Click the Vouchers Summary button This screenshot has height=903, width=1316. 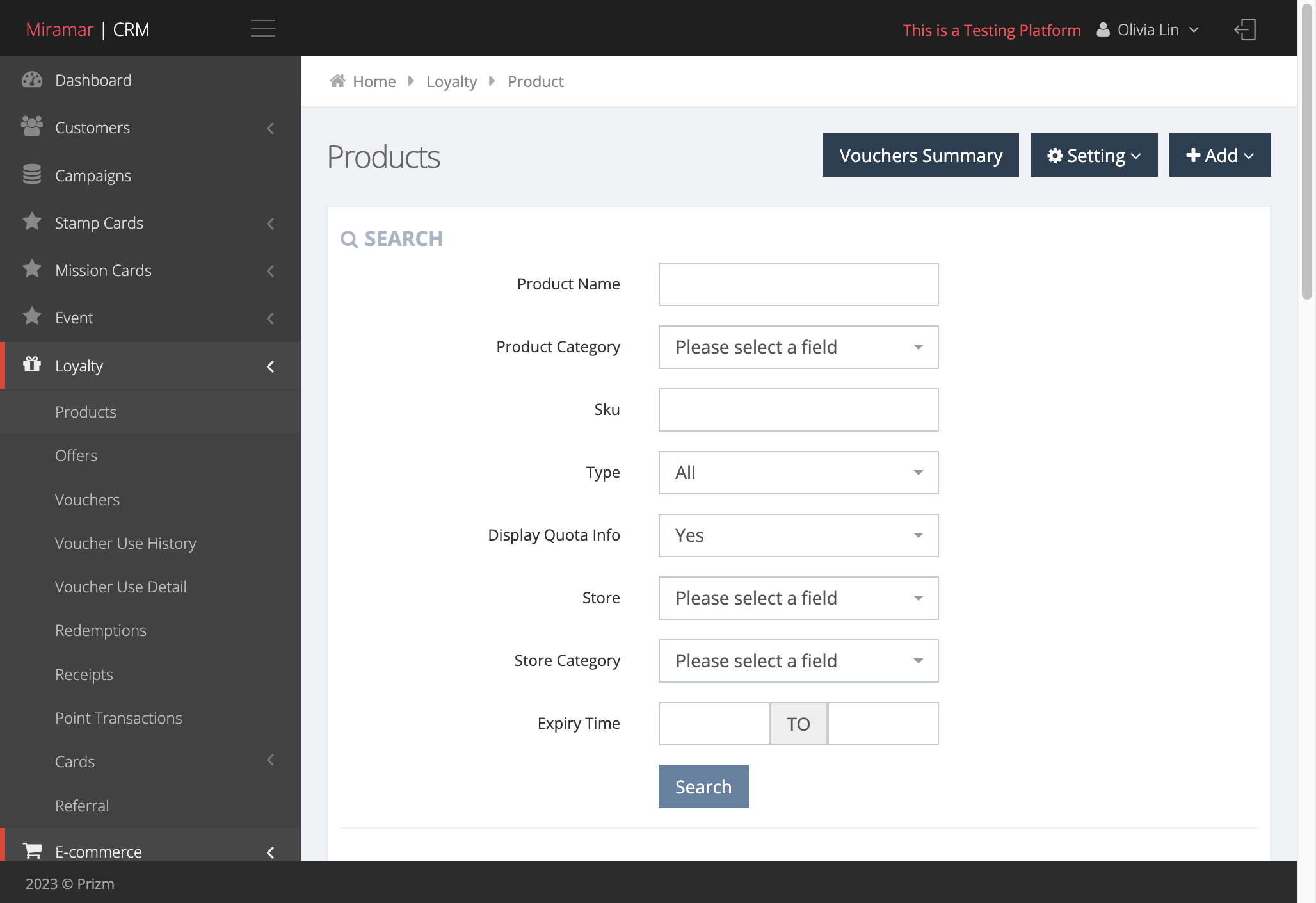click(920, 155)
